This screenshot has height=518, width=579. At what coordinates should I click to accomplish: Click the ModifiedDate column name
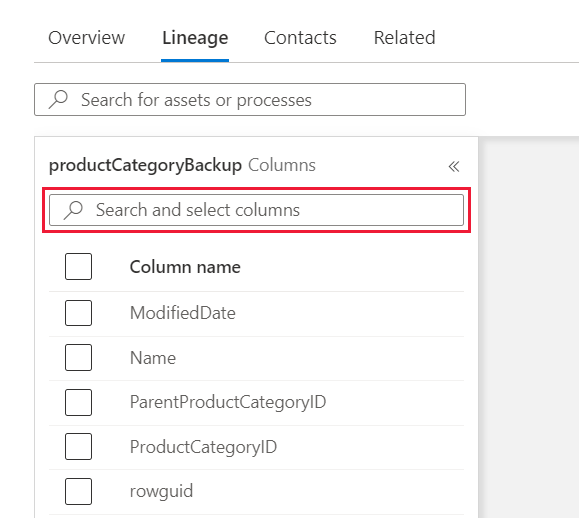click(183, 313)
